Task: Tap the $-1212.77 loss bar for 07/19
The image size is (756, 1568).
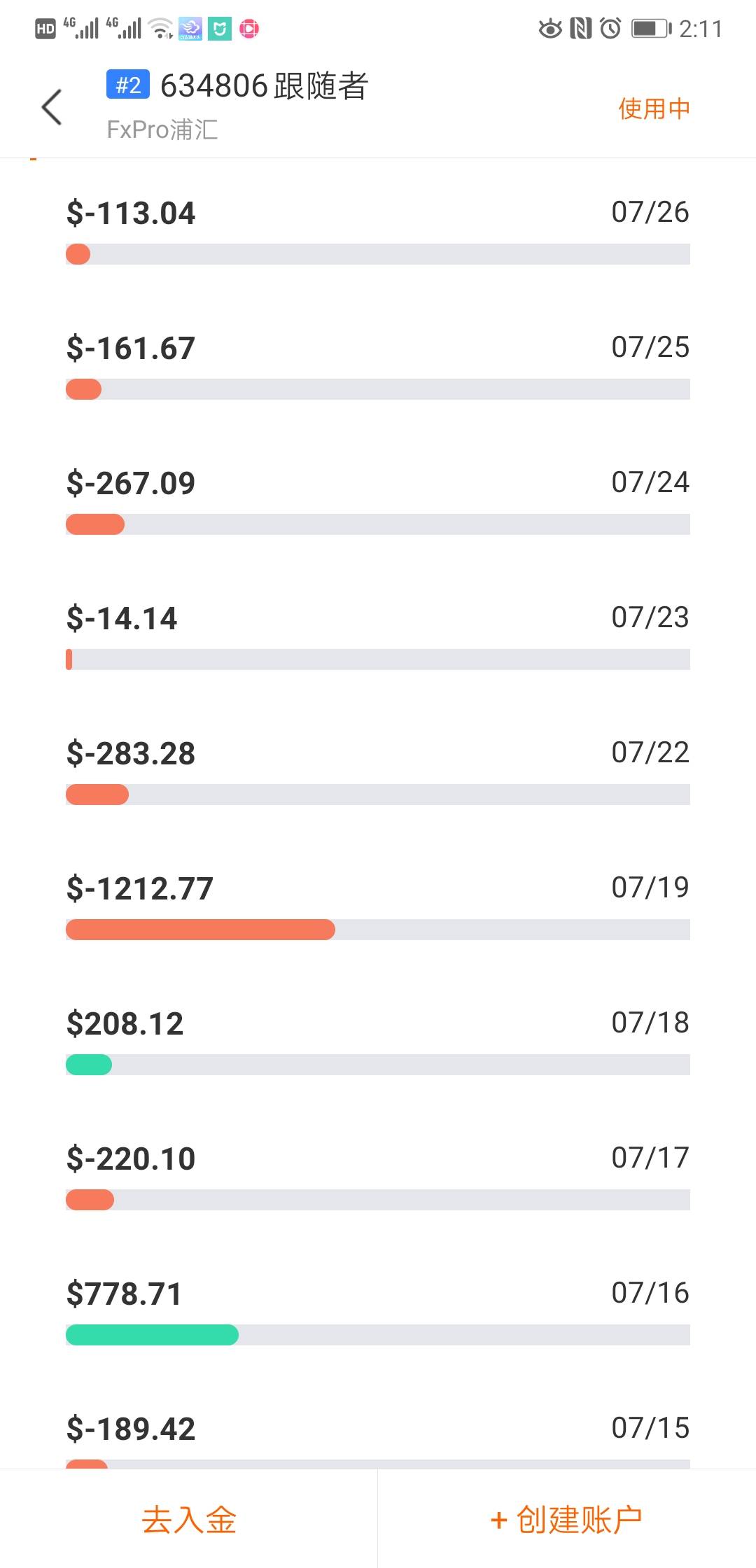Action: [x=200, y=930]
